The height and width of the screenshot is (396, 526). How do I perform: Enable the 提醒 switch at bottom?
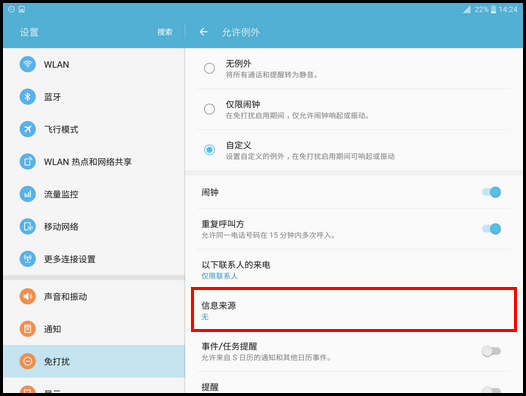pos(491,390)
